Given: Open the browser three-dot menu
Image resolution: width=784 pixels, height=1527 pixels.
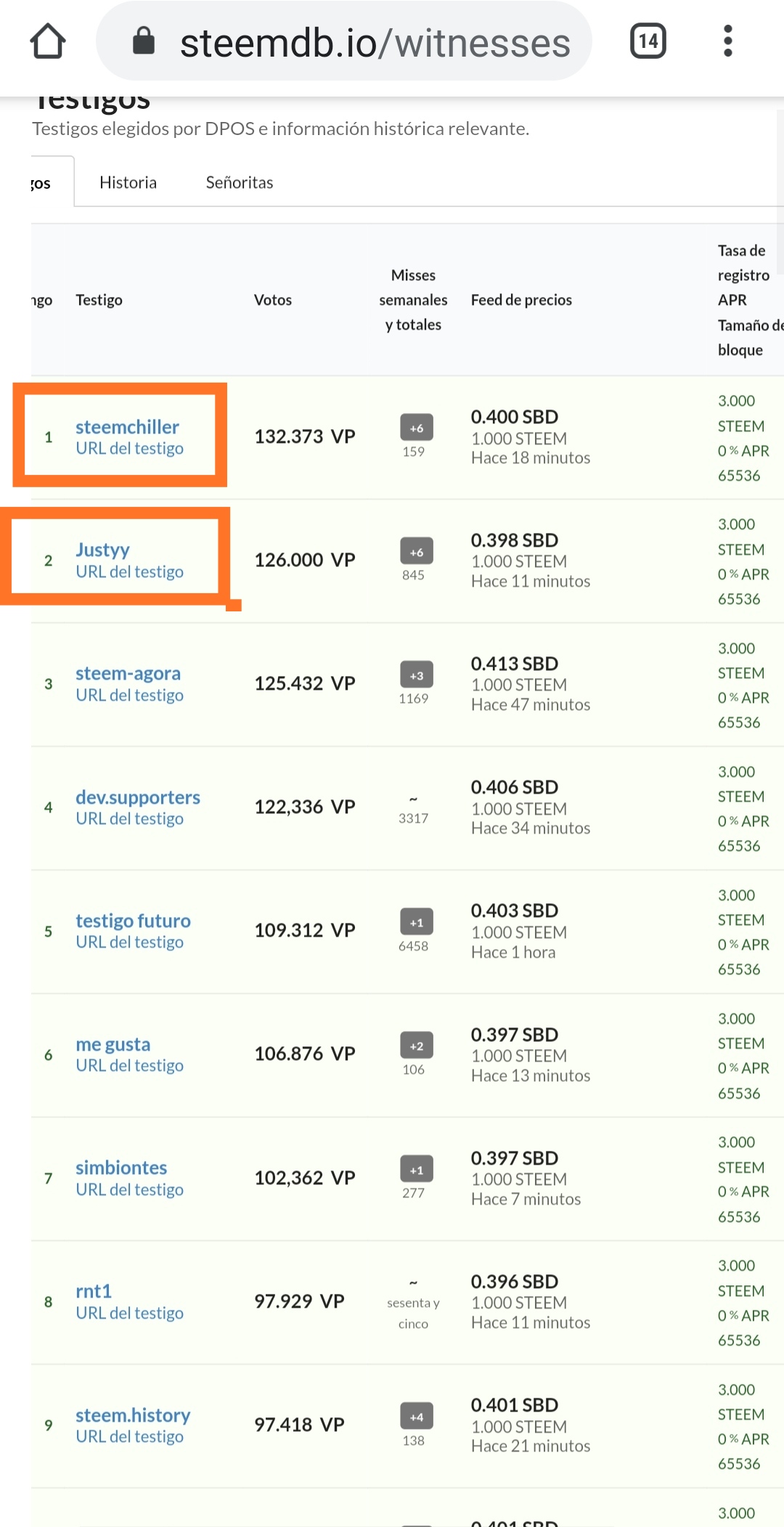Looking at the screenshot, I should pos(728,41).
